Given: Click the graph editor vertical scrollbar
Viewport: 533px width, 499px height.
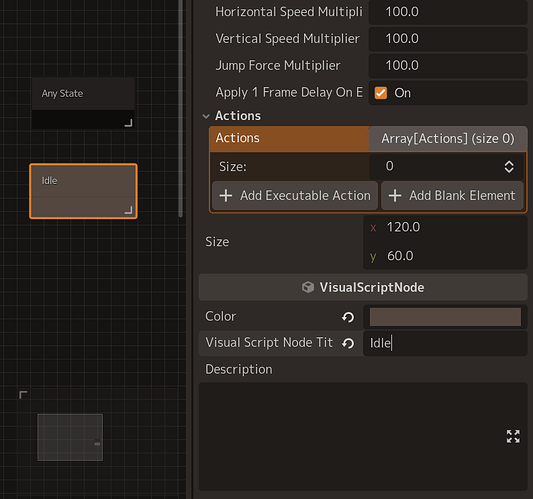Looking at the screenshot, I should [x=180, y=109].
